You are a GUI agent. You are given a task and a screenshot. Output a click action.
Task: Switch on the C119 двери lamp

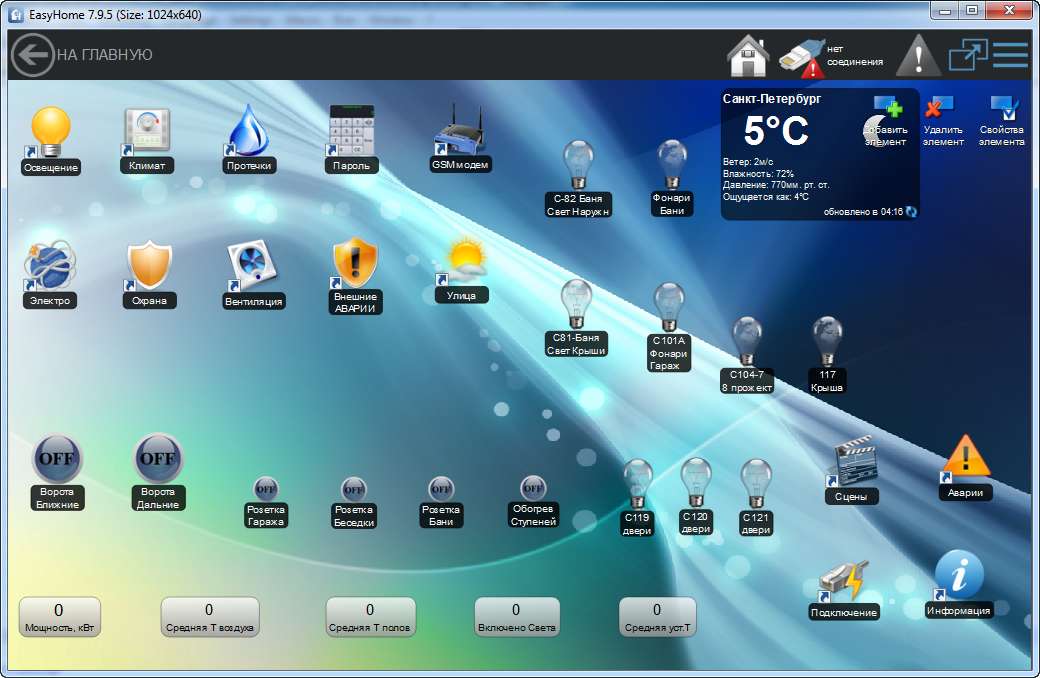tap(637, 484)
